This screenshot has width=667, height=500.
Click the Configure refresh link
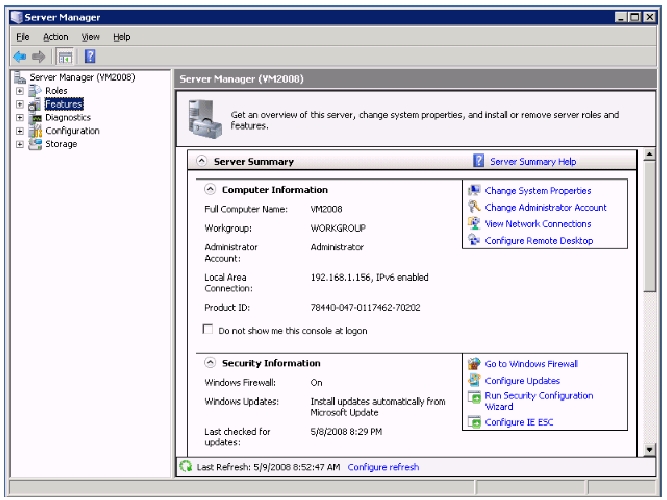click(383, 467)
